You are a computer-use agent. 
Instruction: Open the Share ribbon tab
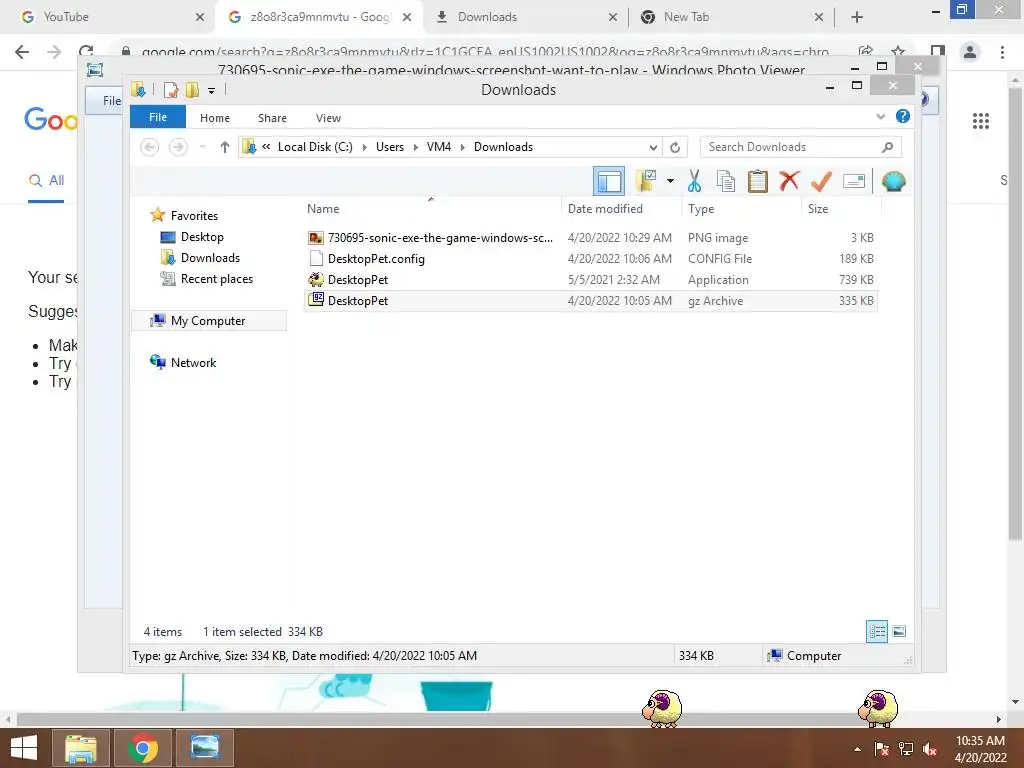tap(272, 118)
